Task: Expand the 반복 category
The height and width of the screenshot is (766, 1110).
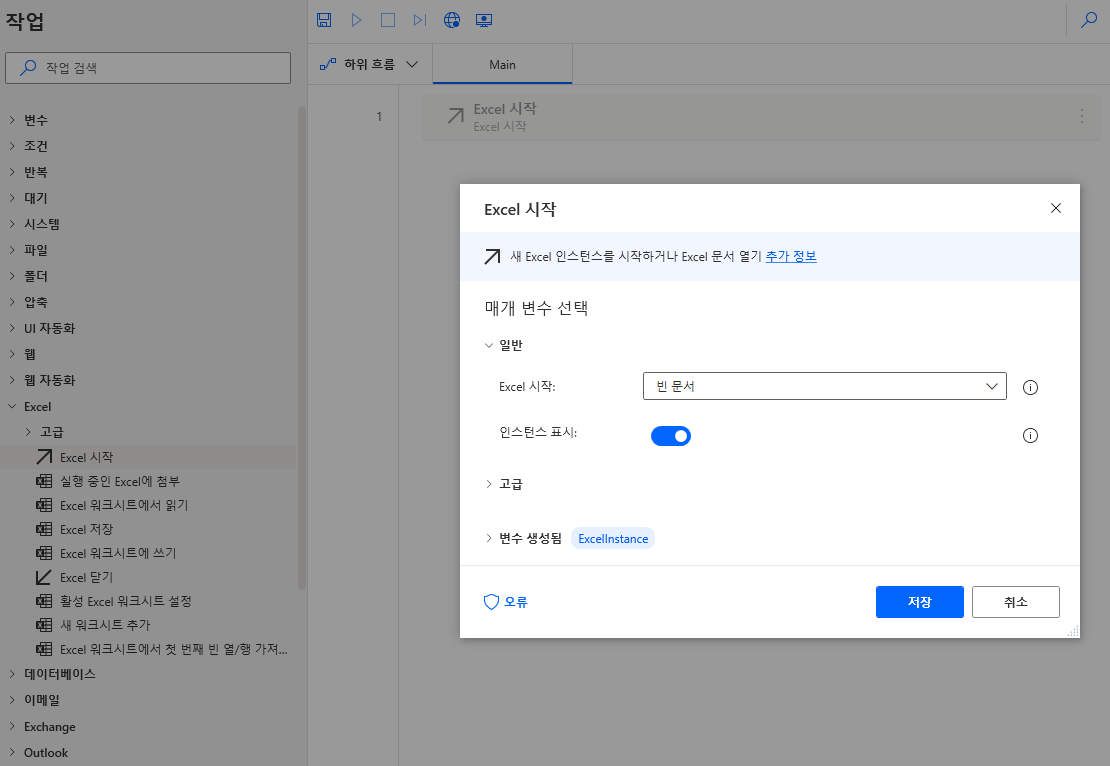Action: point(12,172)
